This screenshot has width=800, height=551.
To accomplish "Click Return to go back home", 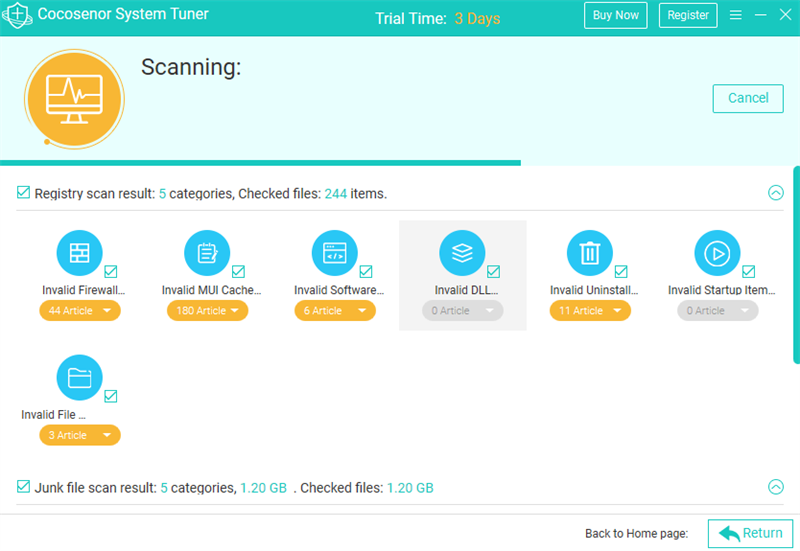I will [751, 534].
